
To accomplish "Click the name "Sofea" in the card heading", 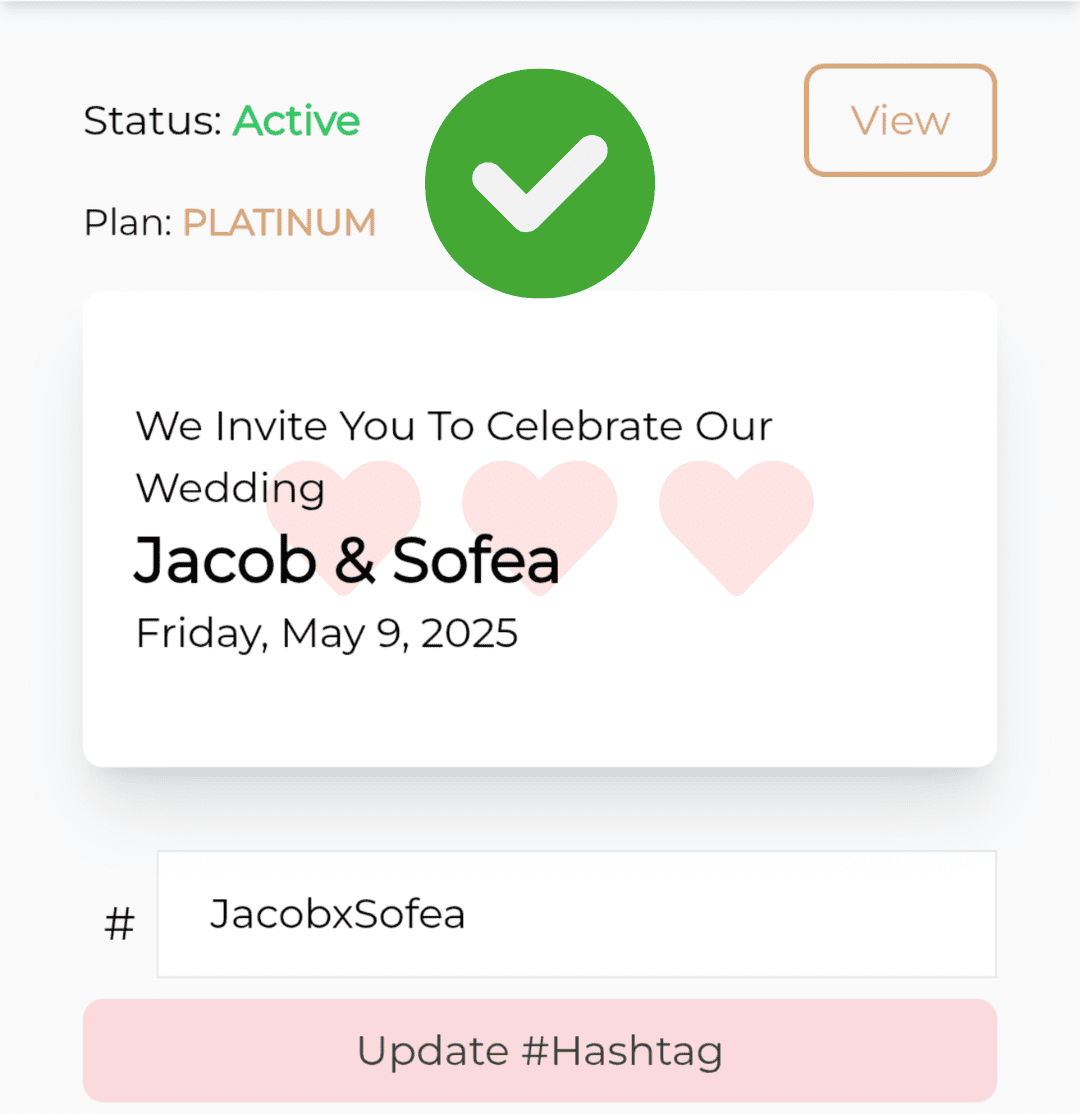I will pyautogui.click(x=475, y=560).
